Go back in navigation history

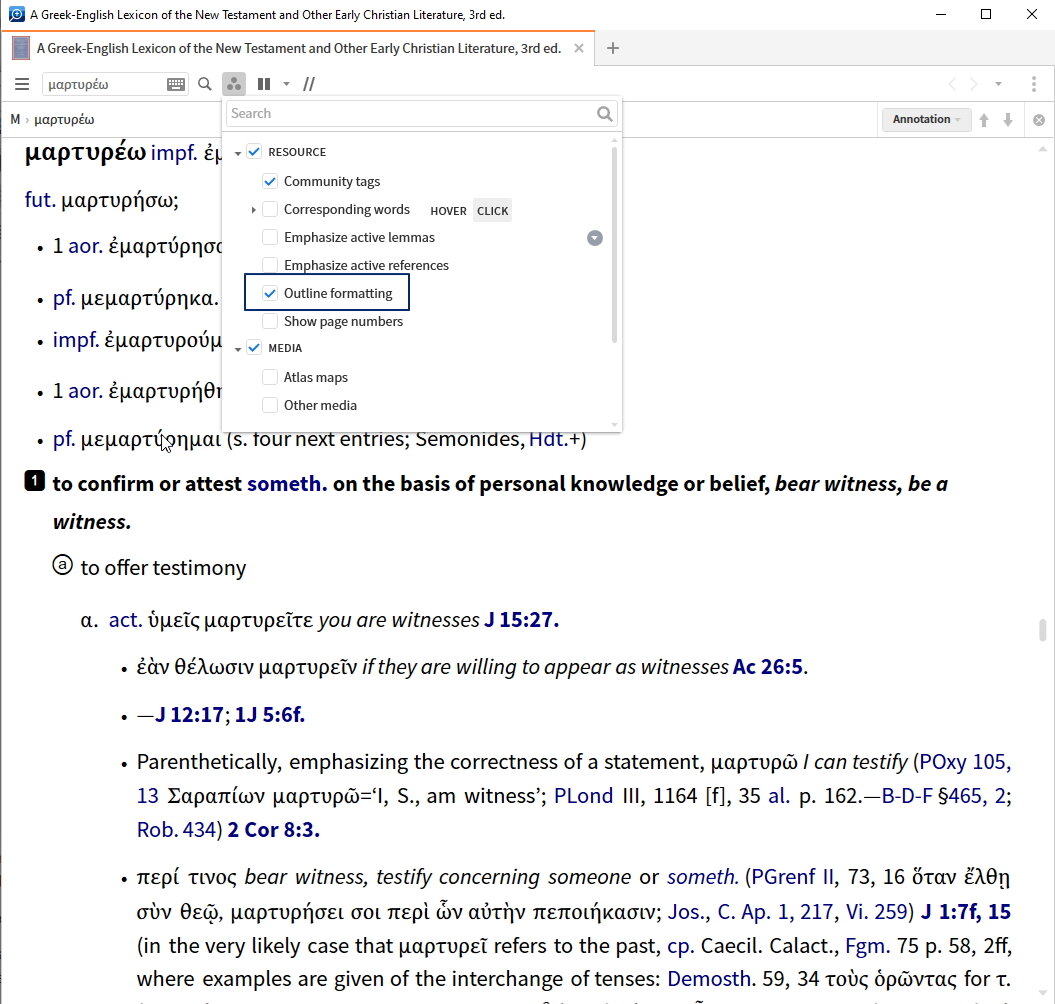point(952,84)
